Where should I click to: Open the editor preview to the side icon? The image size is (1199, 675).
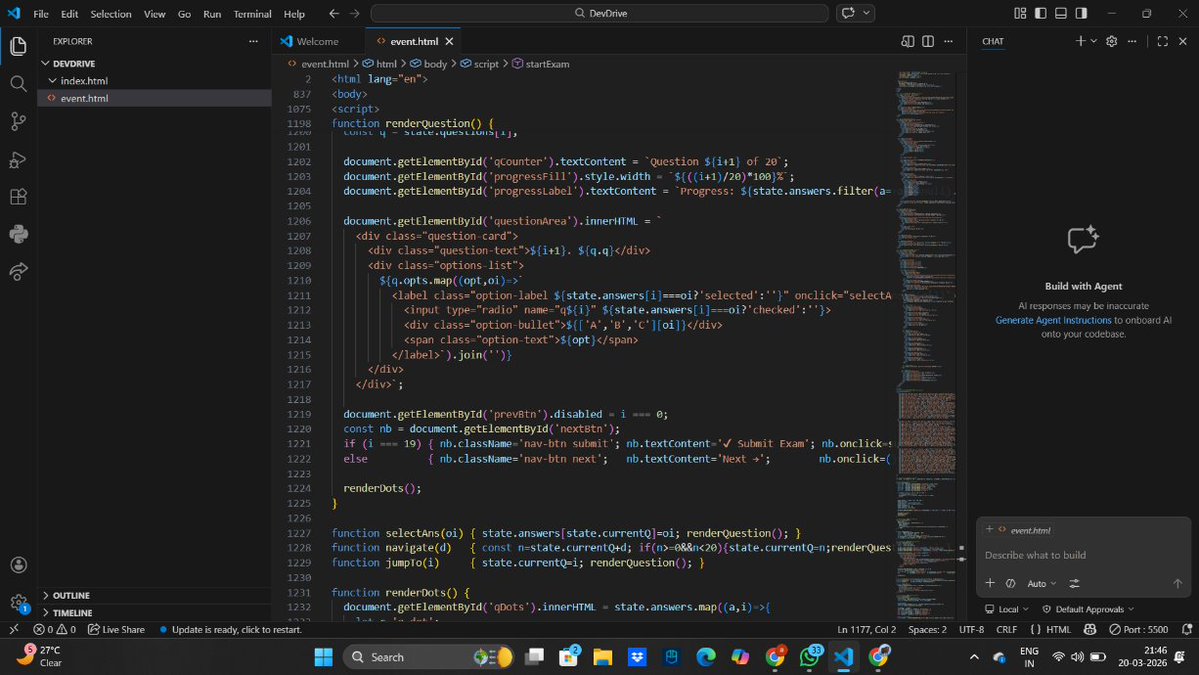coord(908,41)
